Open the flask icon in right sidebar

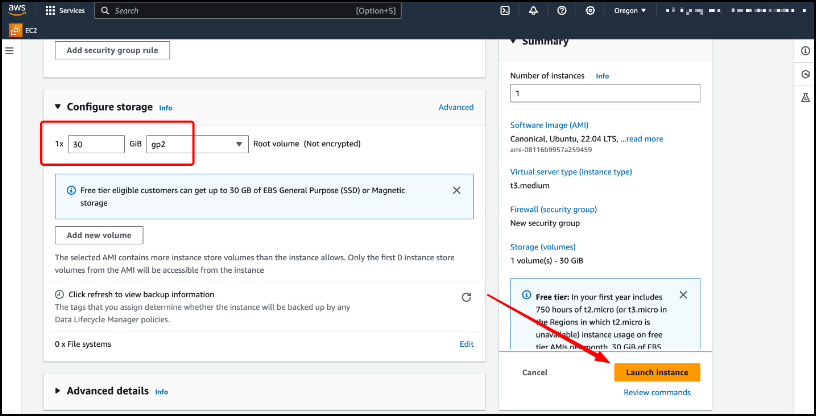point(806,97)
